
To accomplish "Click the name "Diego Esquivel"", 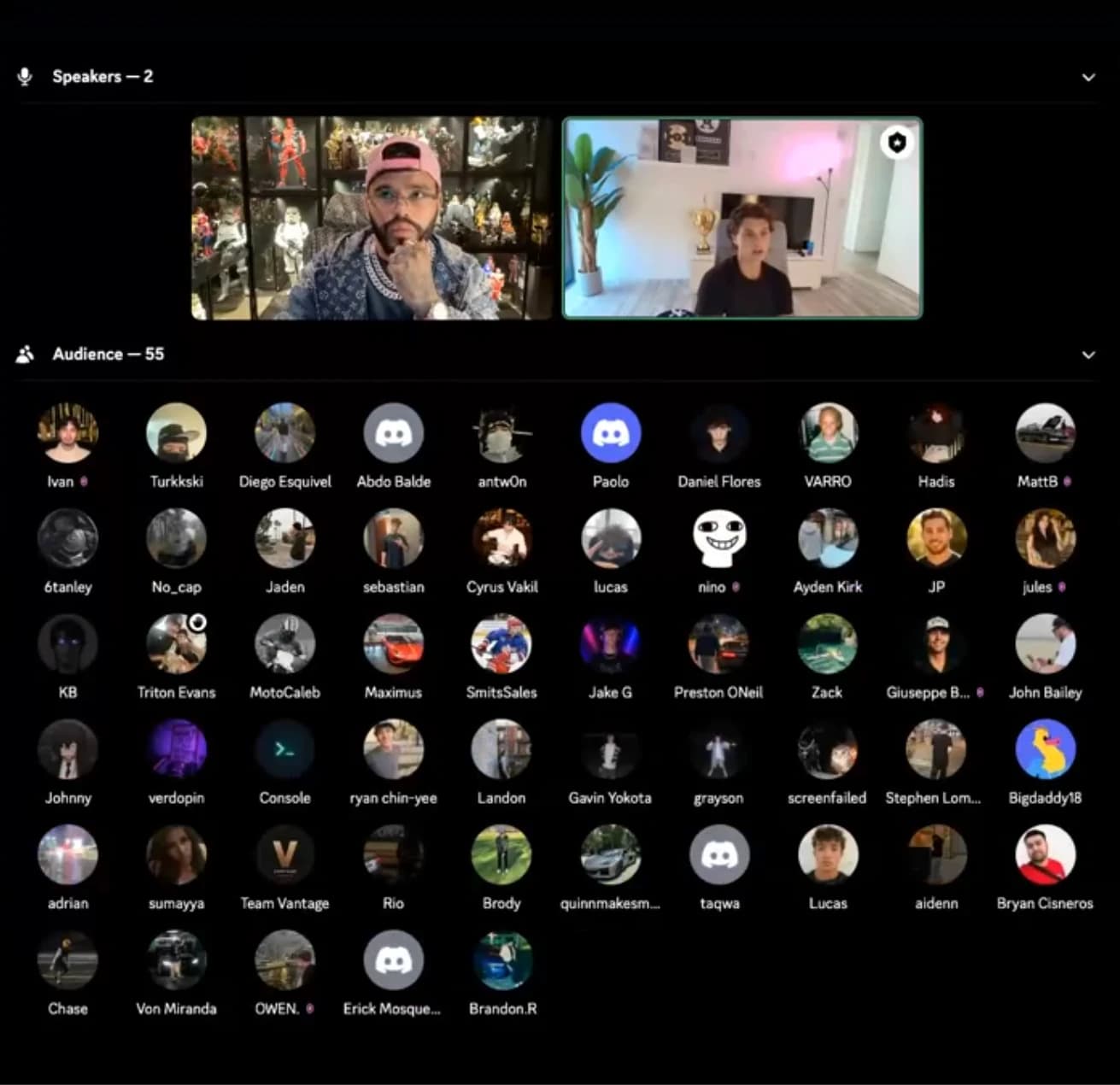I will coord(285,482).
